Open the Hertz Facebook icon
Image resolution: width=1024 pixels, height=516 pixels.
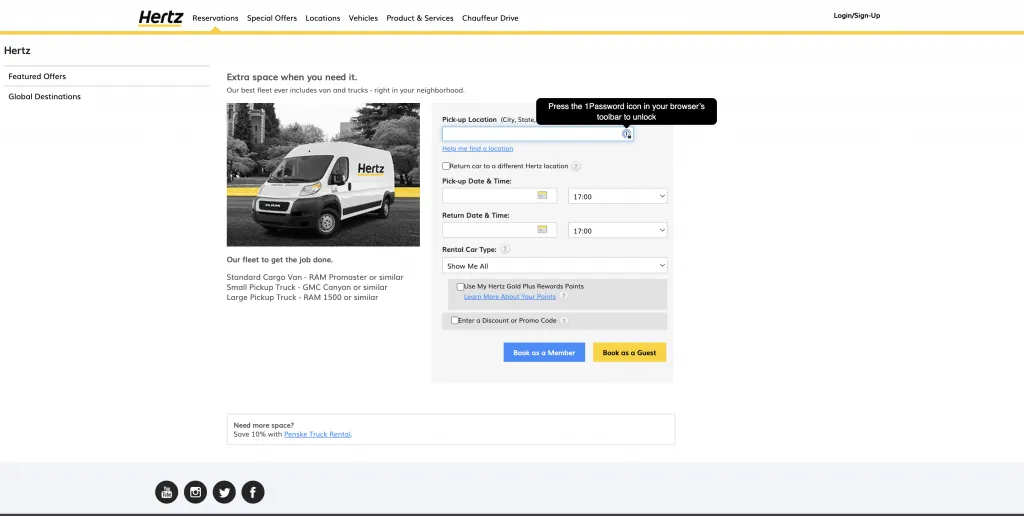point(253,492)
